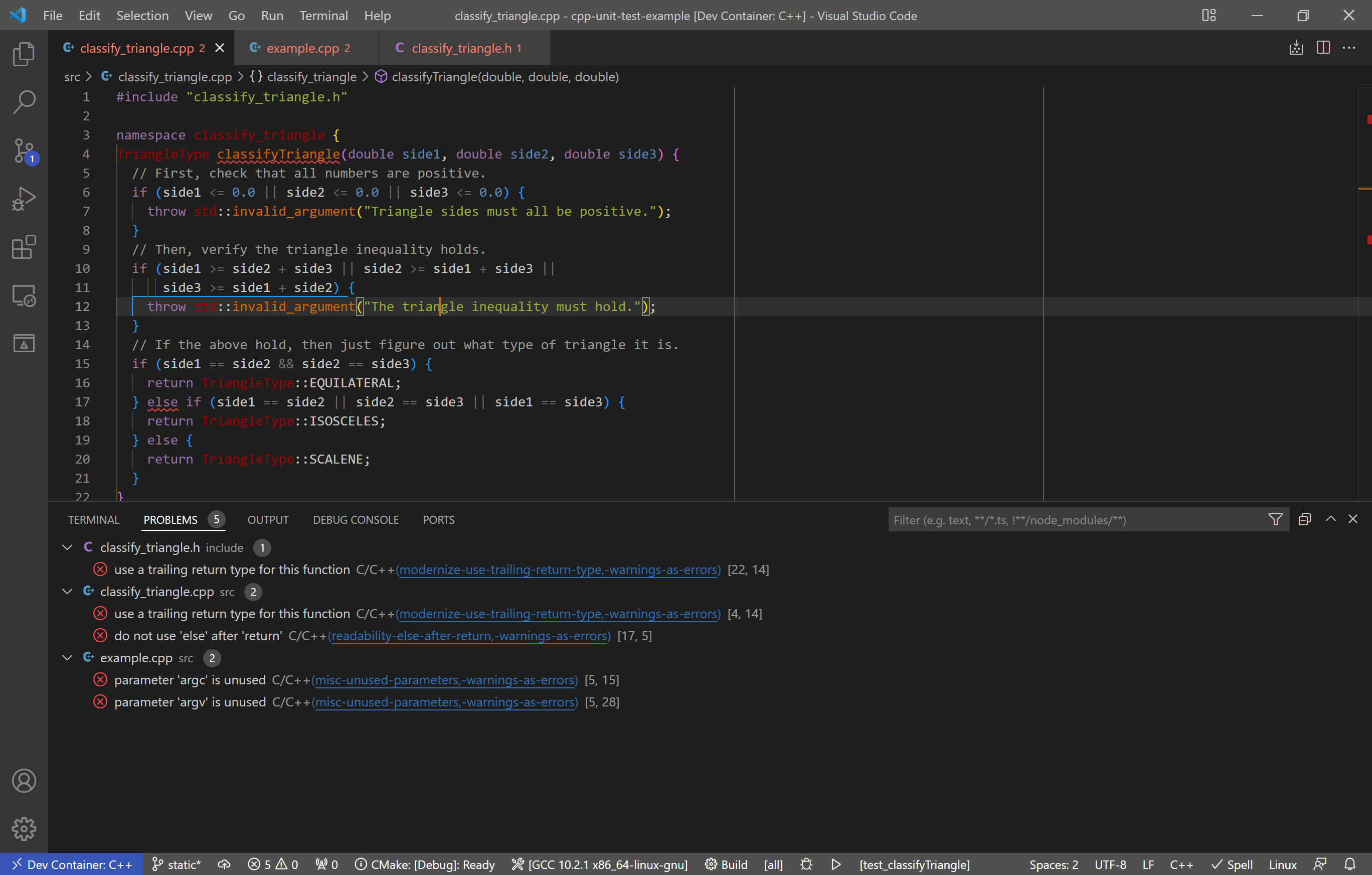
Task: Open the readability-else-after-return link
Action: [469, 636]
